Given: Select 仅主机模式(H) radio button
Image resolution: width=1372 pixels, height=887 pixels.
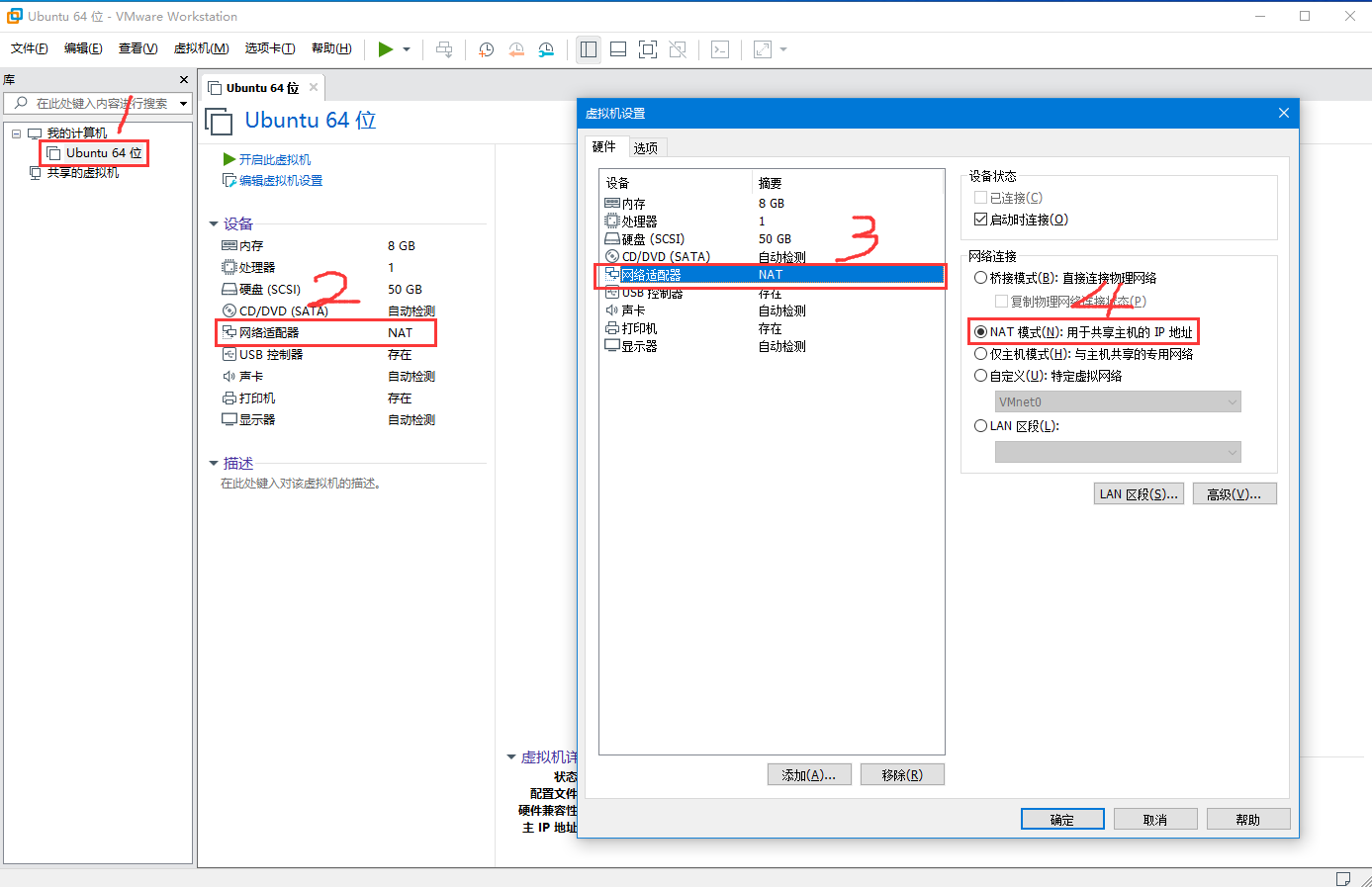Looking at the screenshot, I should 981,354.
